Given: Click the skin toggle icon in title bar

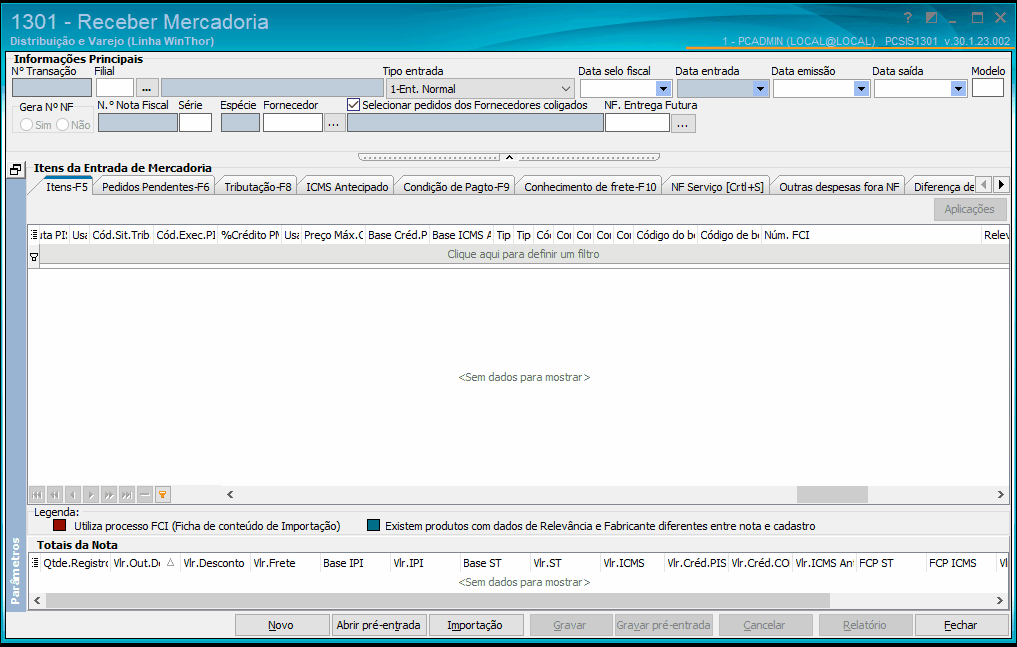Looking at the screenshot, I should (931, 18).
